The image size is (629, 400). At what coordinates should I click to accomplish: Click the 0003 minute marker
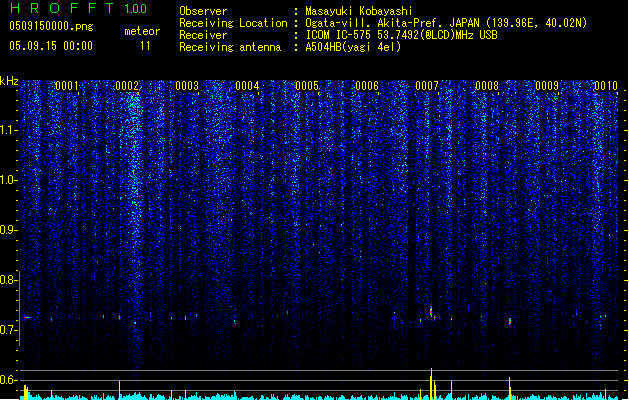[187, 86]
